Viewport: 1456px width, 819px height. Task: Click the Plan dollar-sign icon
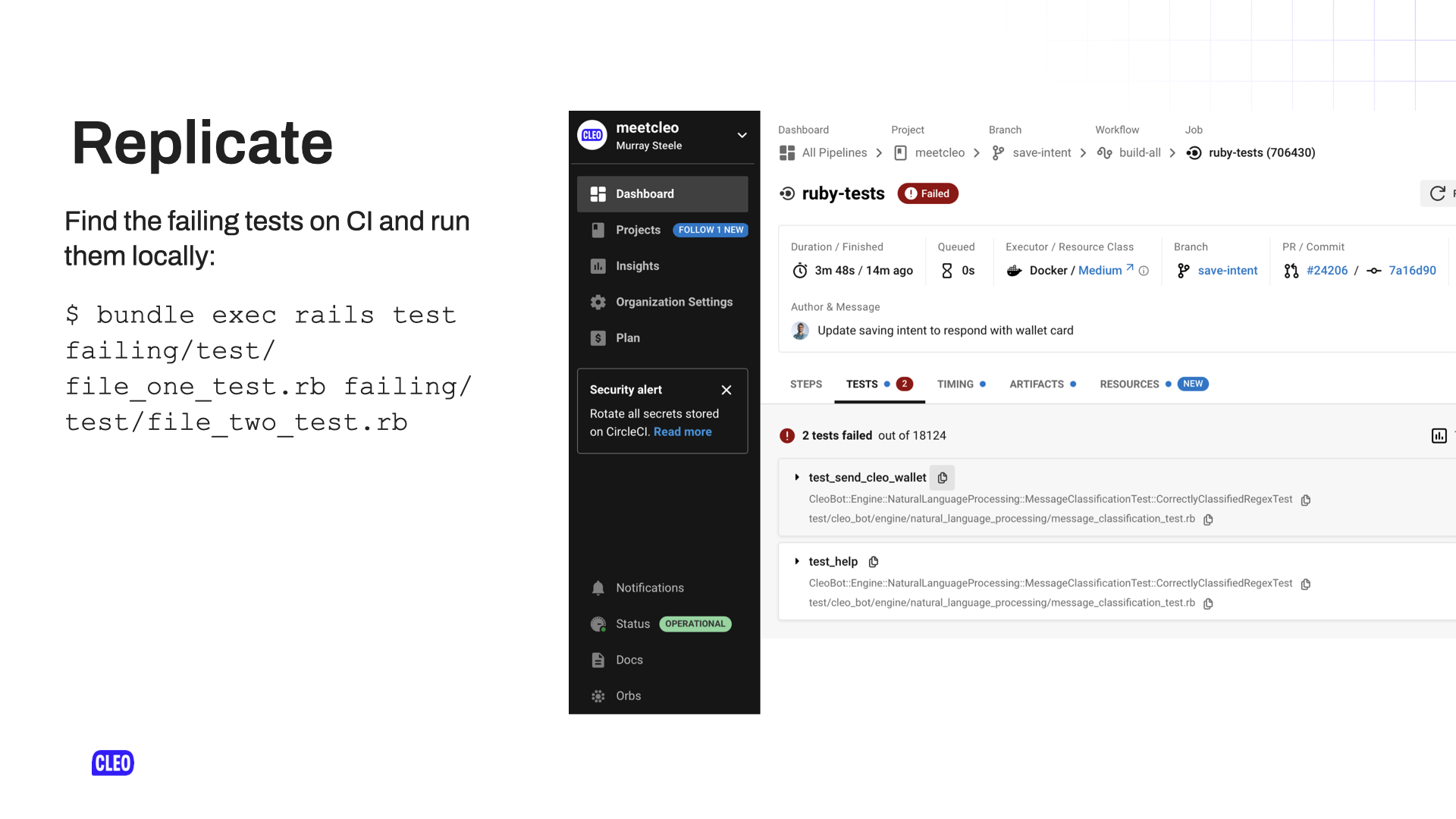click(x=598, y=337)
